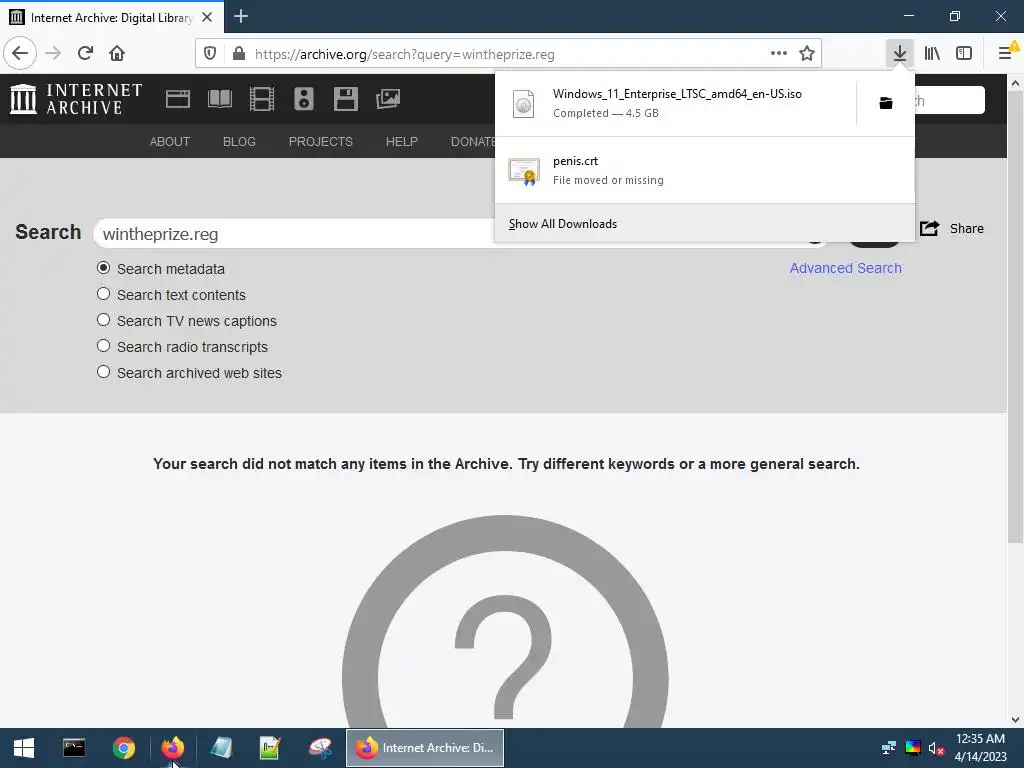Select the Search metadata radio button
Screen dimensions: 1024x768
tap(103, 268)
